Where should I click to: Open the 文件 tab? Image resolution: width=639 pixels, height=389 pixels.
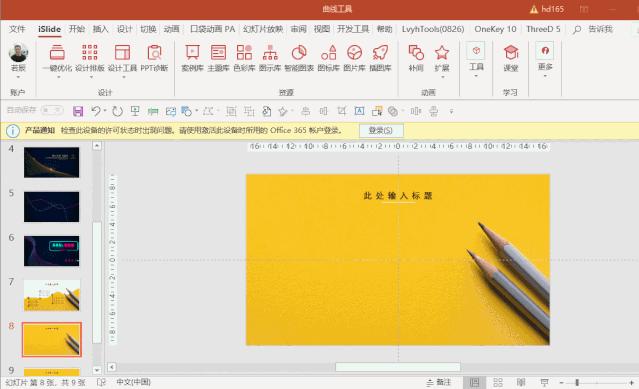[x=17, y=29]
